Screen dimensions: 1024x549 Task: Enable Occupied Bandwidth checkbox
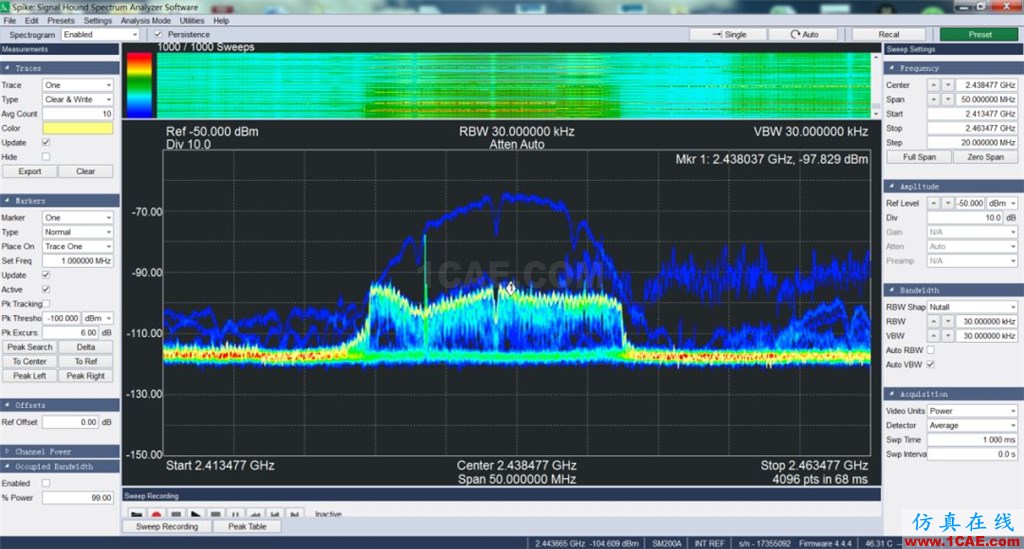pyautogui.click(x=46, y=483)
